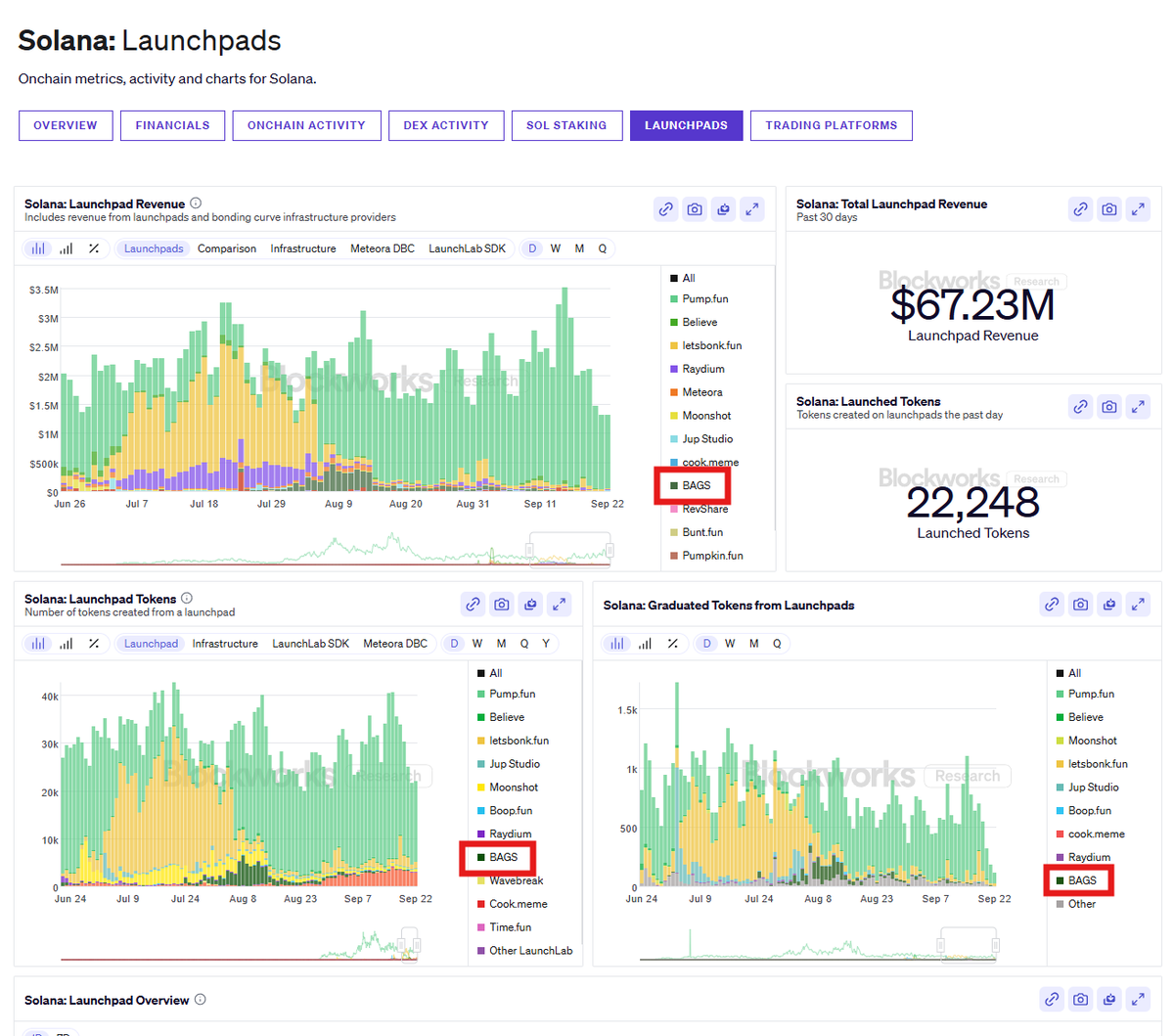Image resolution: width=1174 pixels, height=1036 pixels.
Task: Download data from the Launchpad Tokens chart
Action: 530,604
